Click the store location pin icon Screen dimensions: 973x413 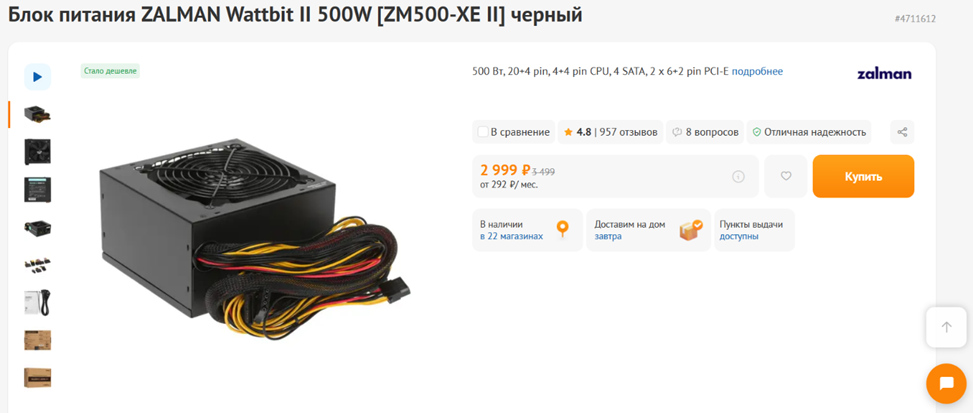(x=562, y=229)
